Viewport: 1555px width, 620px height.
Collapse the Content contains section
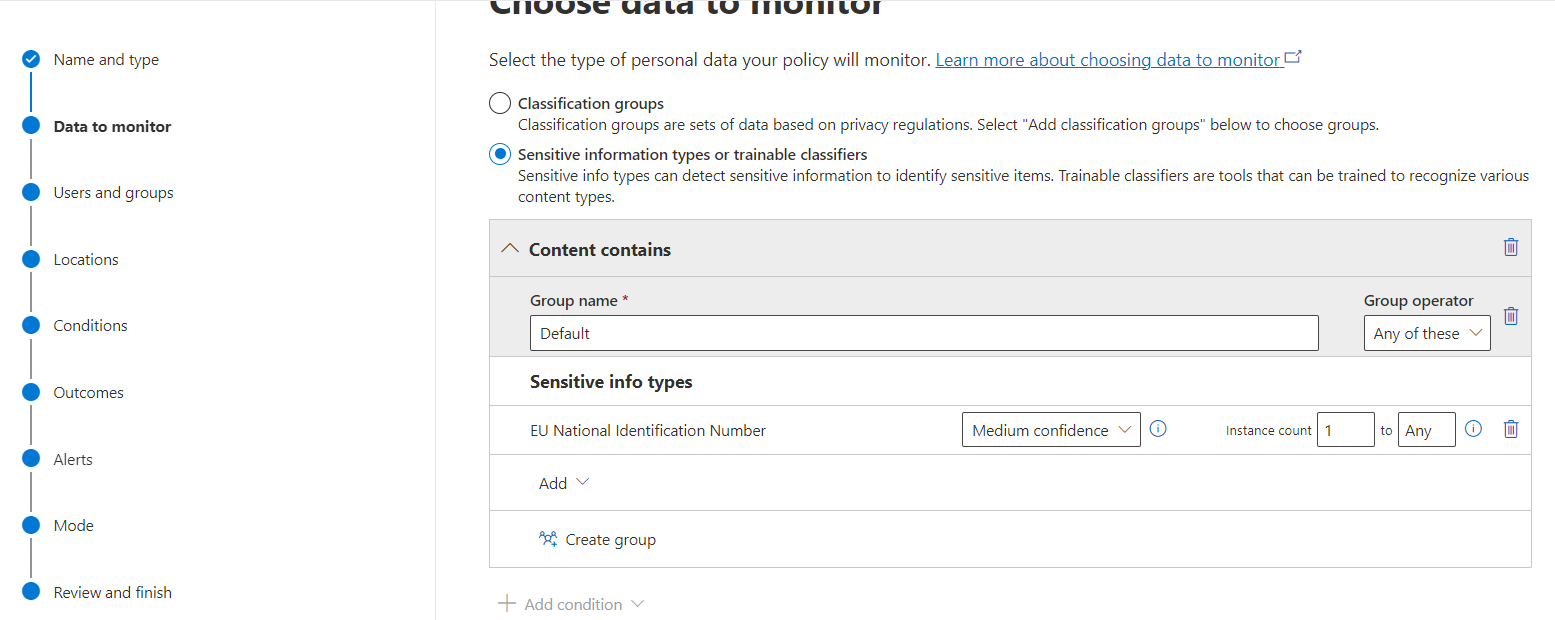510,249
